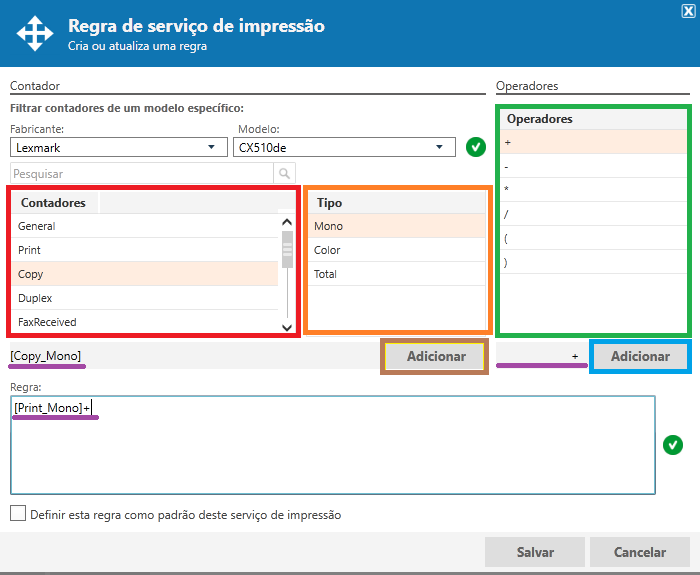Click Adicionar next to Copy_Mono
Image resolution: width=700 pixels, height=575 pixels.
[434, 356]
